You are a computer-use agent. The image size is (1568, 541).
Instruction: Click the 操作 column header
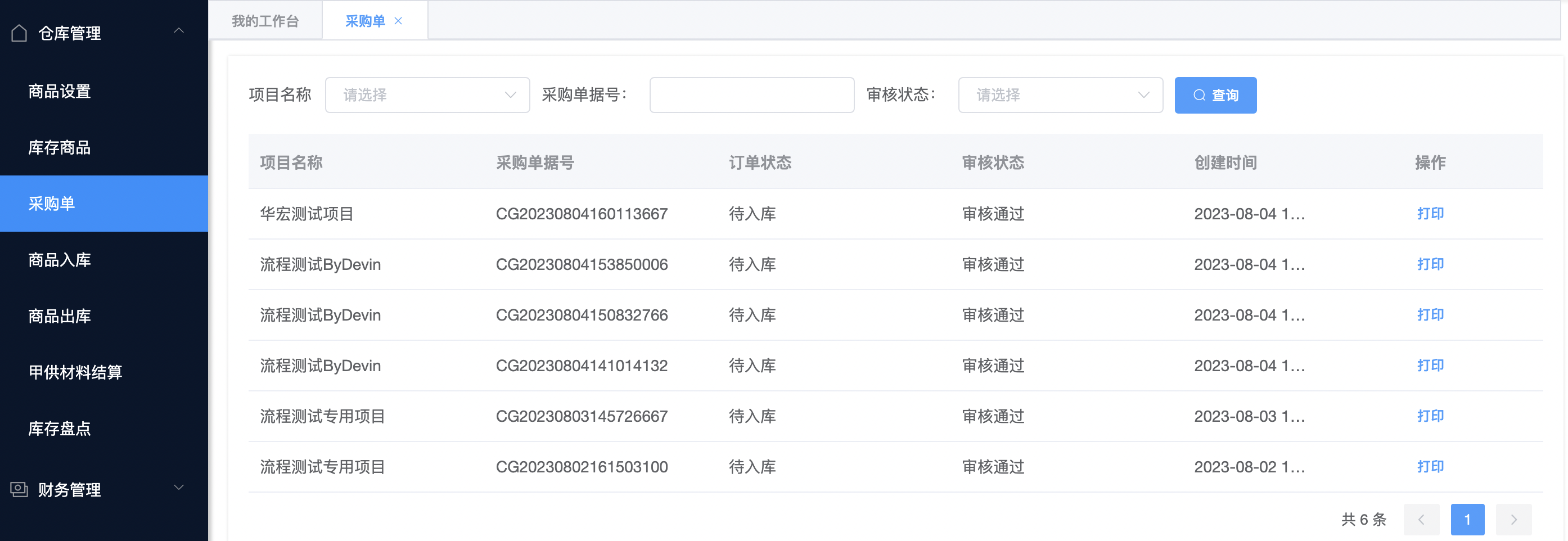(x=1430, y=163)
